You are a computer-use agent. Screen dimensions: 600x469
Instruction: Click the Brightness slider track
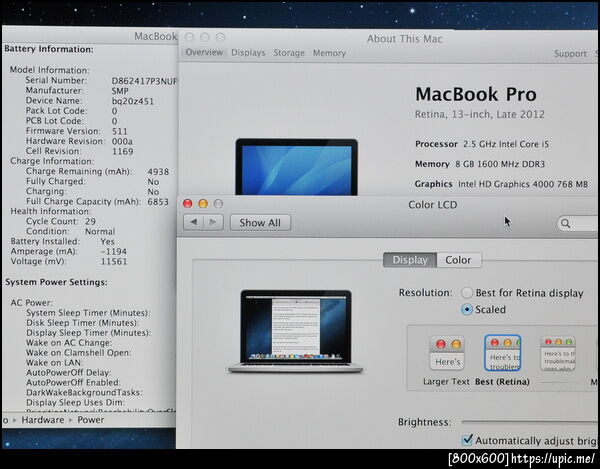click(530, 422)
